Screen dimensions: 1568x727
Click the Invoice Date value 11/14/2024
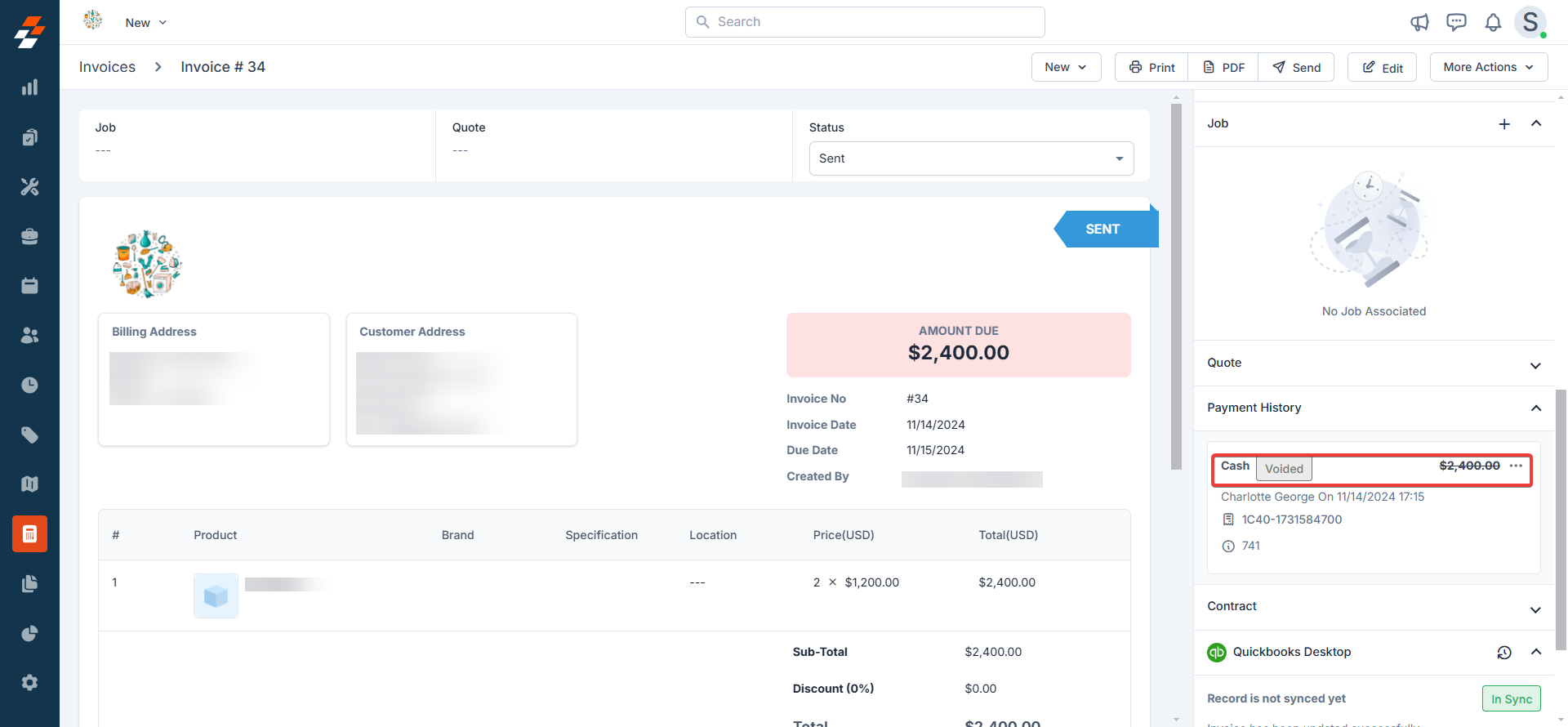click(x=935, y=425)
